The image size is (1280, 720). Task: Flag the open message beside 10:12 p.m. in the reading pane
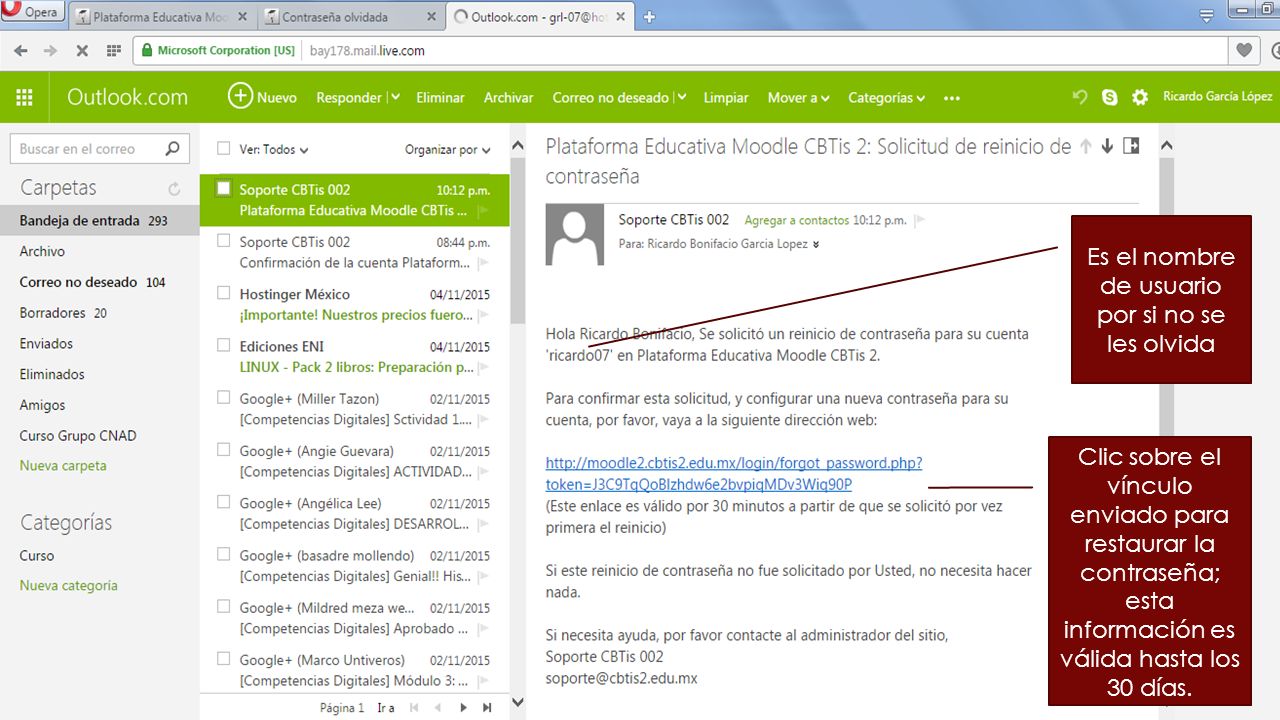(x=920, y=220)
